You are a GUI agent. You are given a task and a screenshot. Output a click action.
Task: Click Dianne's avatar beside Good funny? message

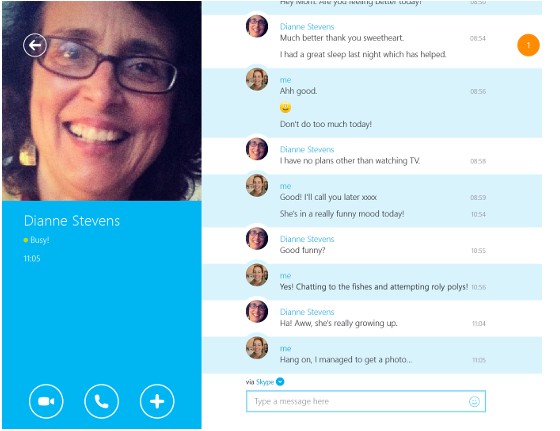[x=257, y=239]
